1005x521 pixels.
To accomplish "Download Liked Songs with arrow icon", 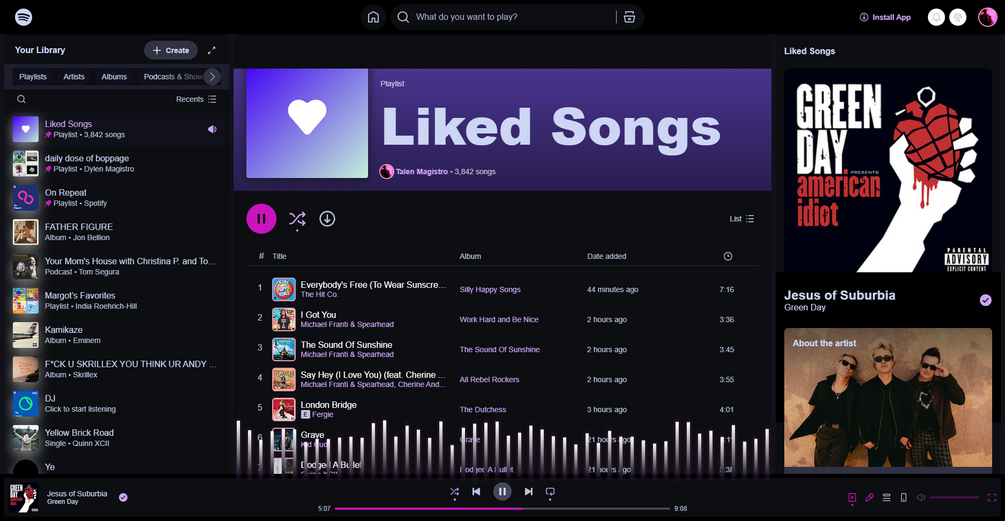I will (x=327, y=219).
